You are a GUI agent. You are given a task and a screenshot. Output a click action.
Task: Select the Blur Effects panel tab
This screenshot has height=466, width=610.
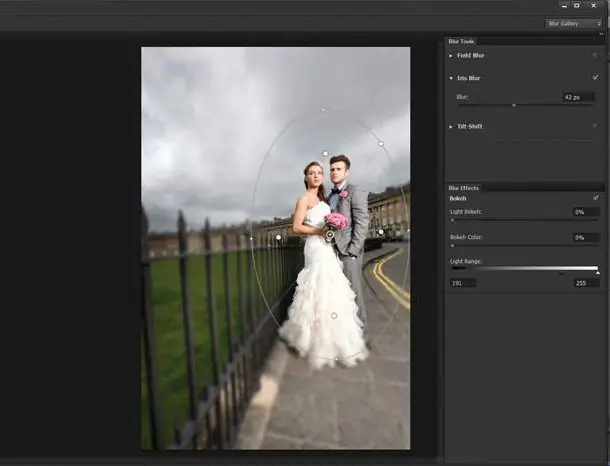pyautogui.click(x=463, y=188)
